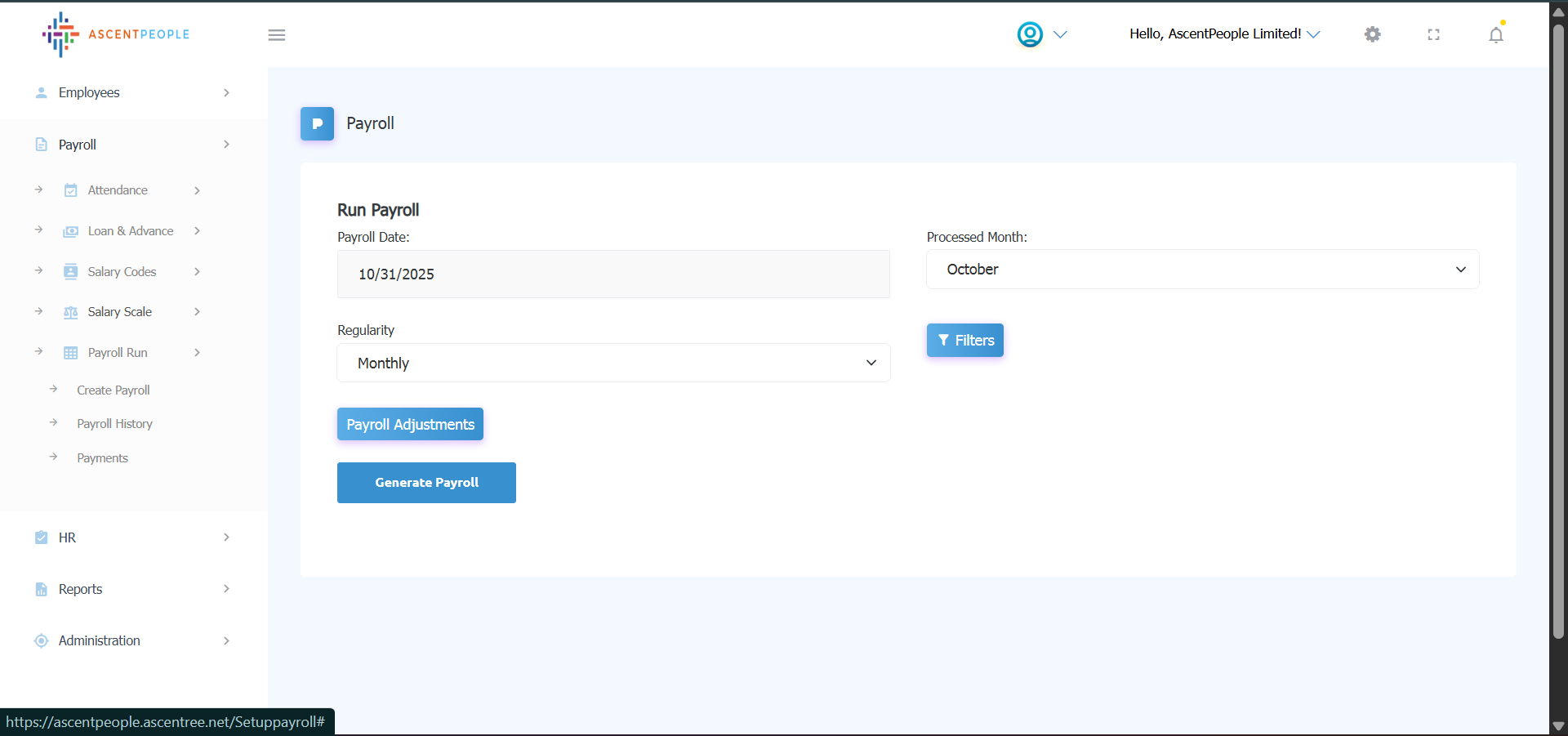Viewport: 1568px width, 736px height.
Task: Open the Regularity dropdown
Action: click(x=613, y=363)
